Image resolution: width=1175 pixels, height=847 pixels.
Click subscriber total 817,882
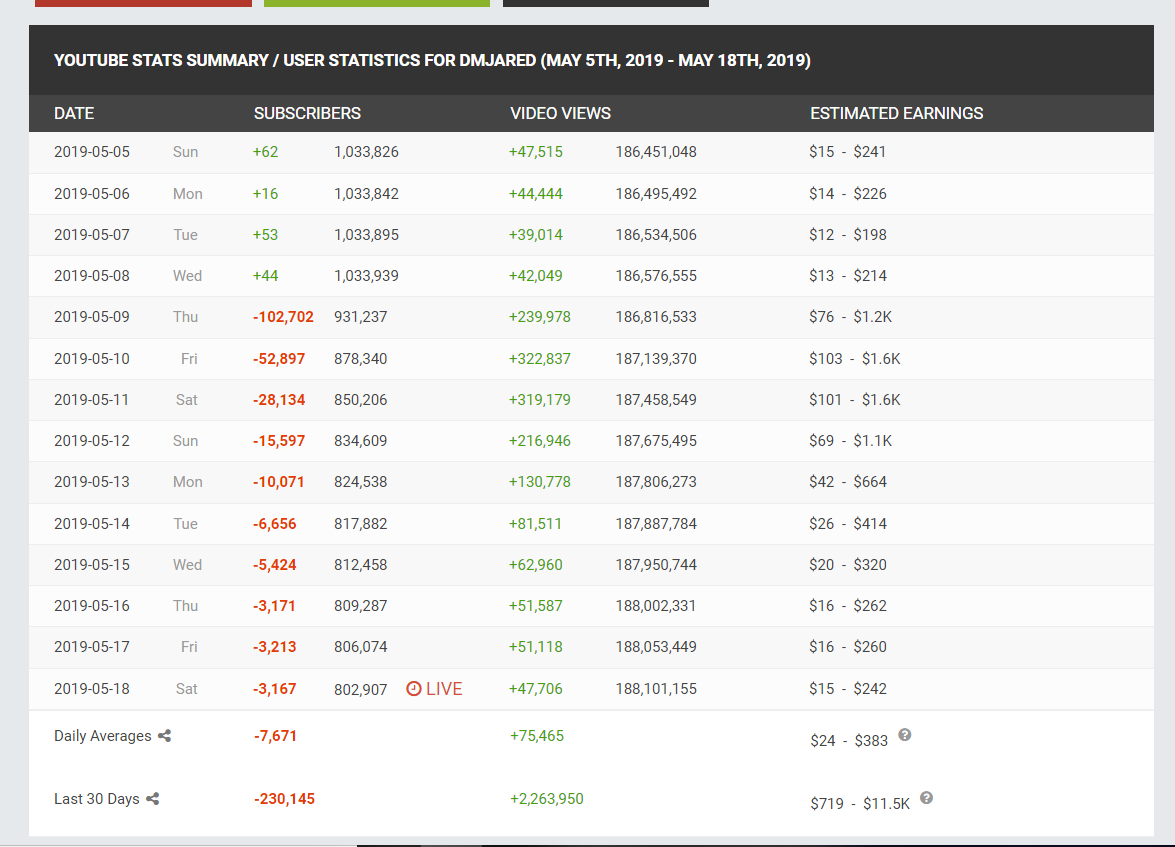(x=360, y=524)
